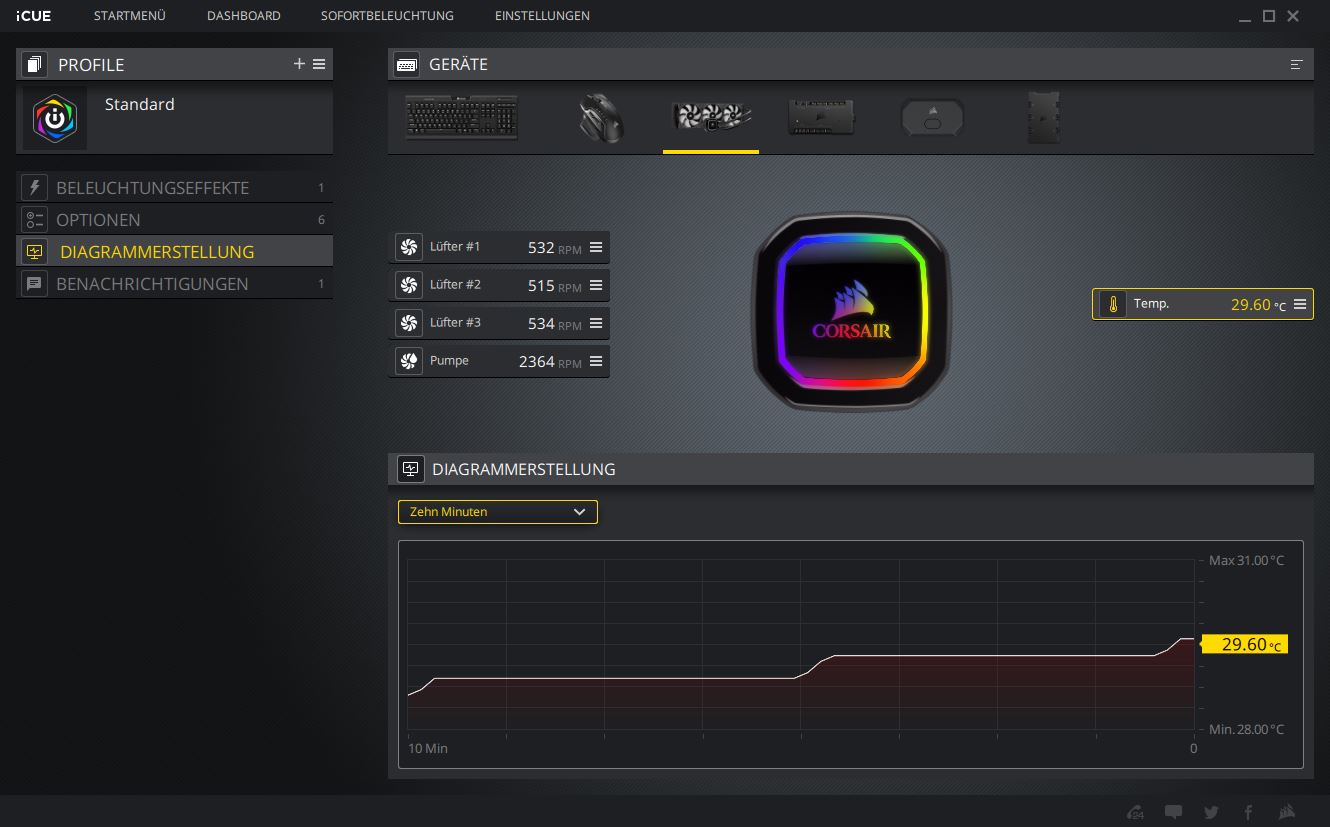
Task: Click the Benachrichtigungen chat bubble icon
Action: coord(35,284)
